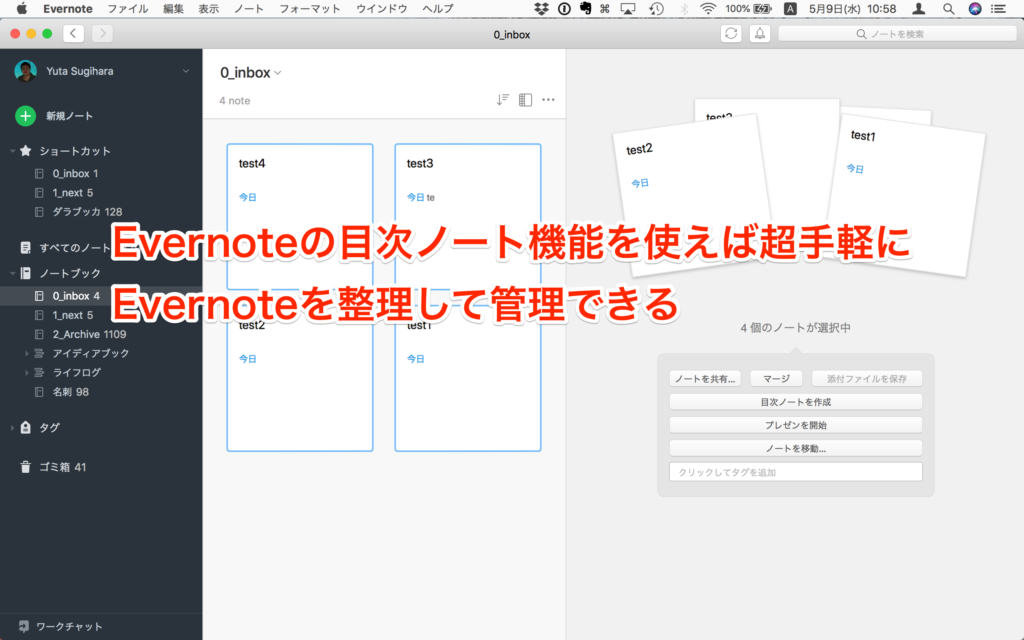This screenshot has height=640, width=1024.
Task: Click the AirPlay display icon in menu bar
Action: (628, 8)
